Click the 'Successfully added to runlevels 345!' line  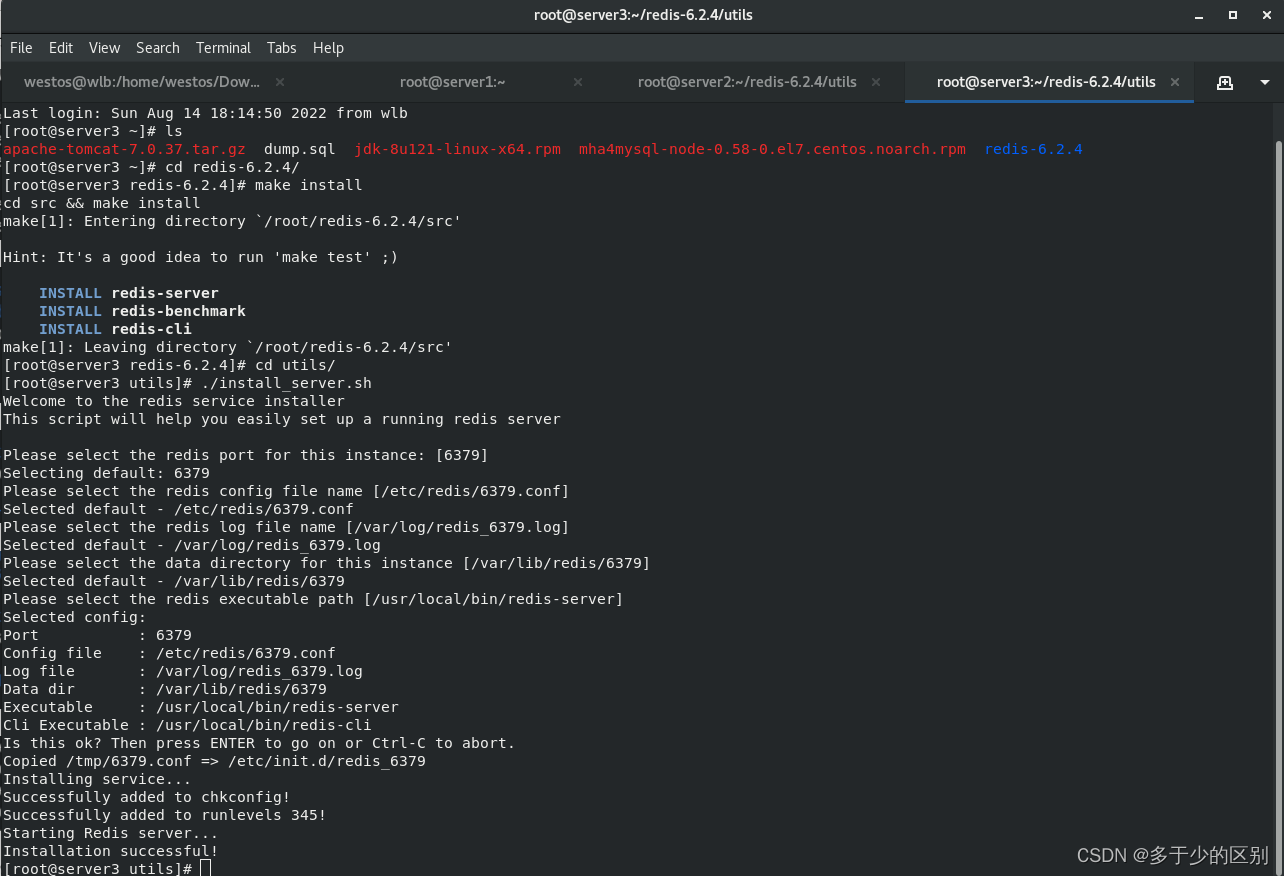165,815
